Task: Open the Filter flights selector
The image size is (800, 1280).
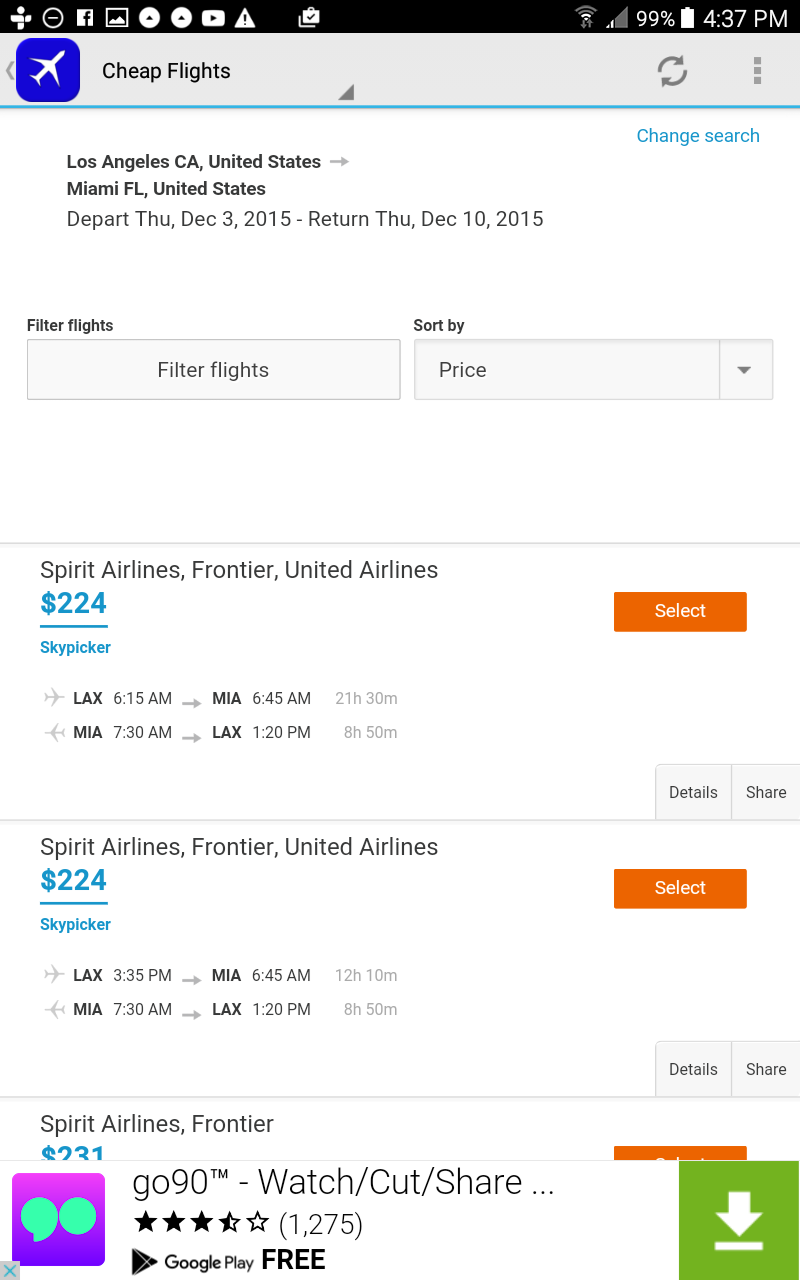Action: (213, 369)
